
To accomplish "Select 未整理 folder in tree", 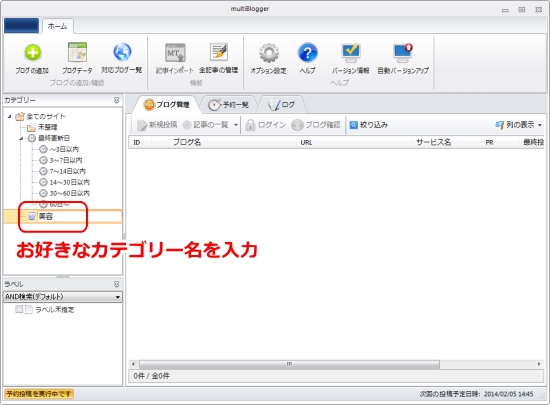I will coord(47,127).
